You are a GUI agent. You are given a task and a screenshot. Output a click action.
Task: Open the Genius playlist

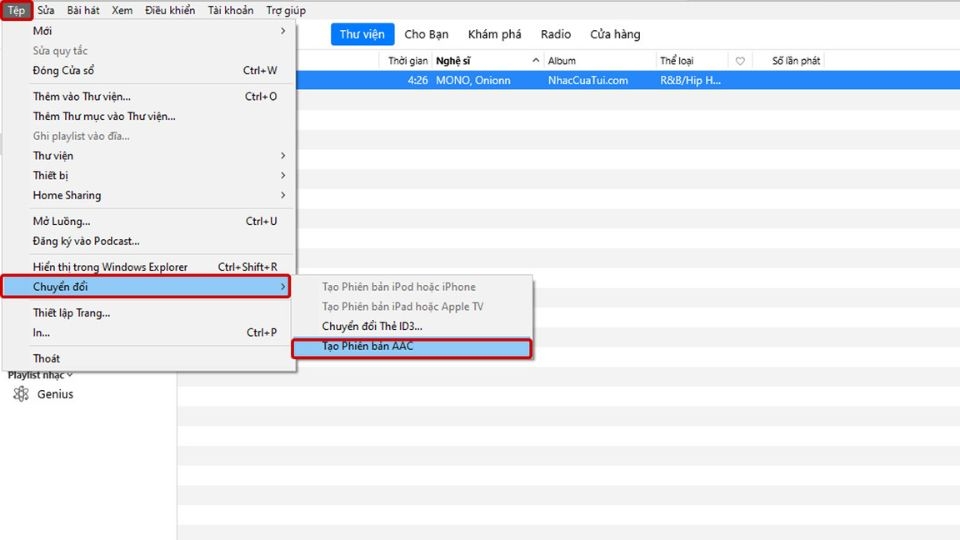point(55,394)
